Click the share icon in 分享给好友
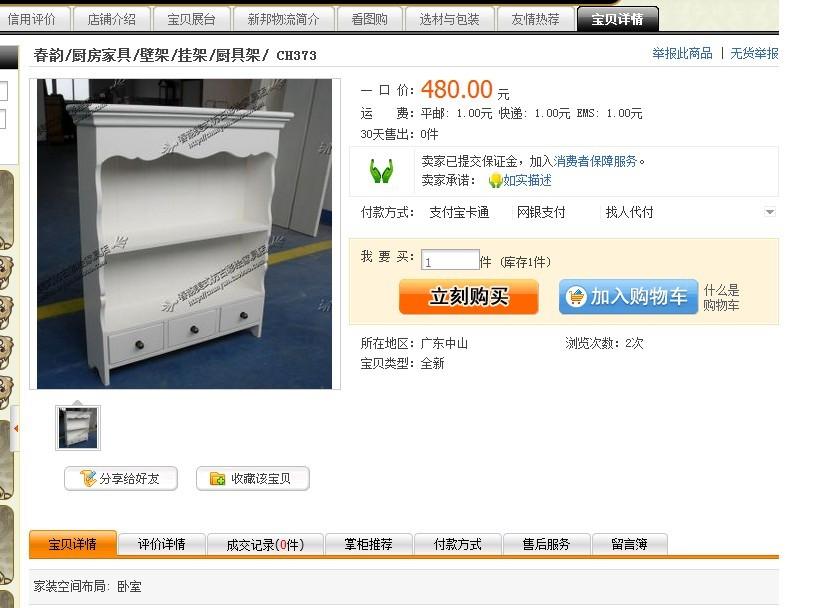The image size is (828, 608). [88, 479]
